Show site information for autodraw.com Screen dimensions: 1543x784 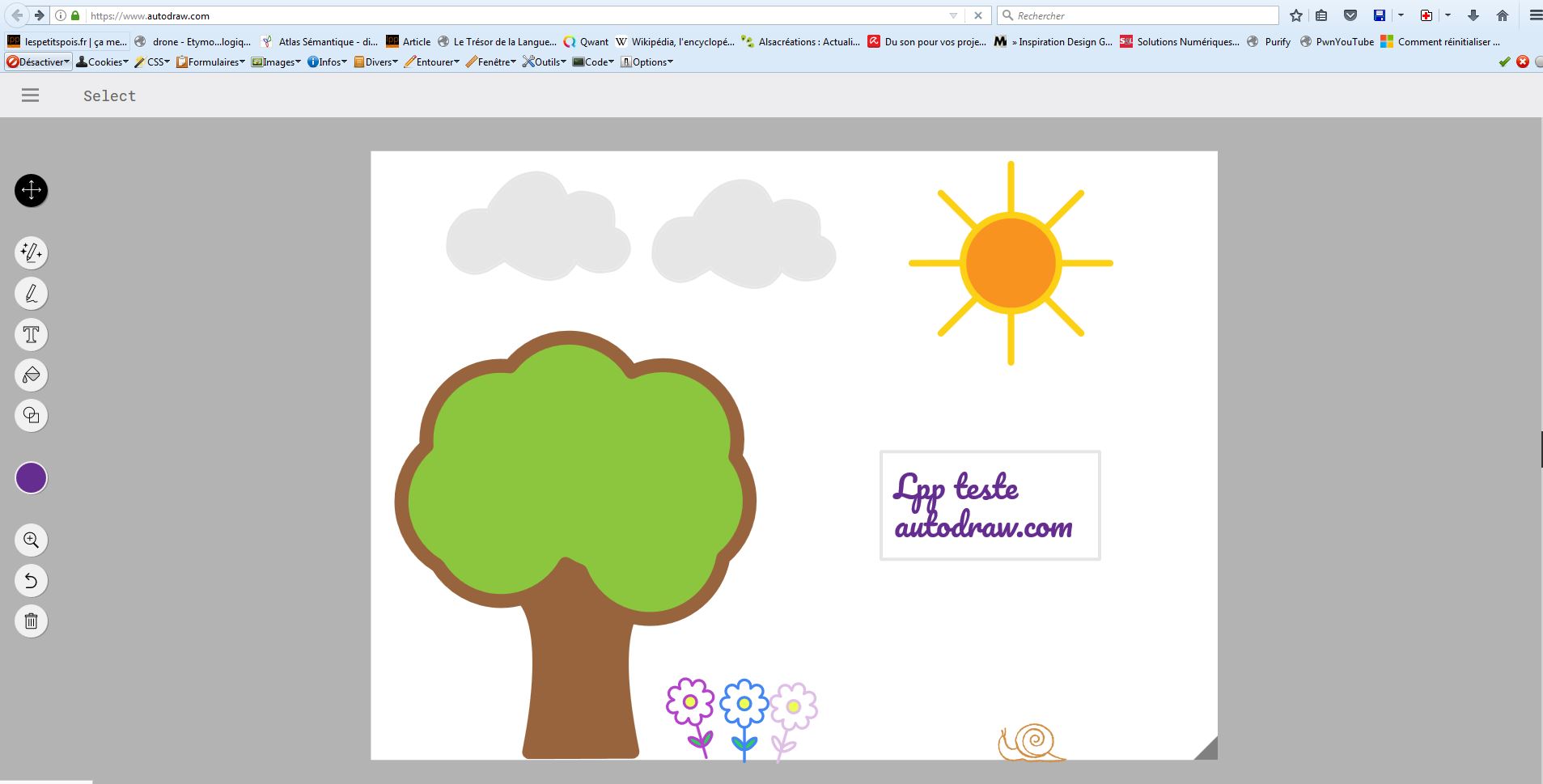pos(61,15)
